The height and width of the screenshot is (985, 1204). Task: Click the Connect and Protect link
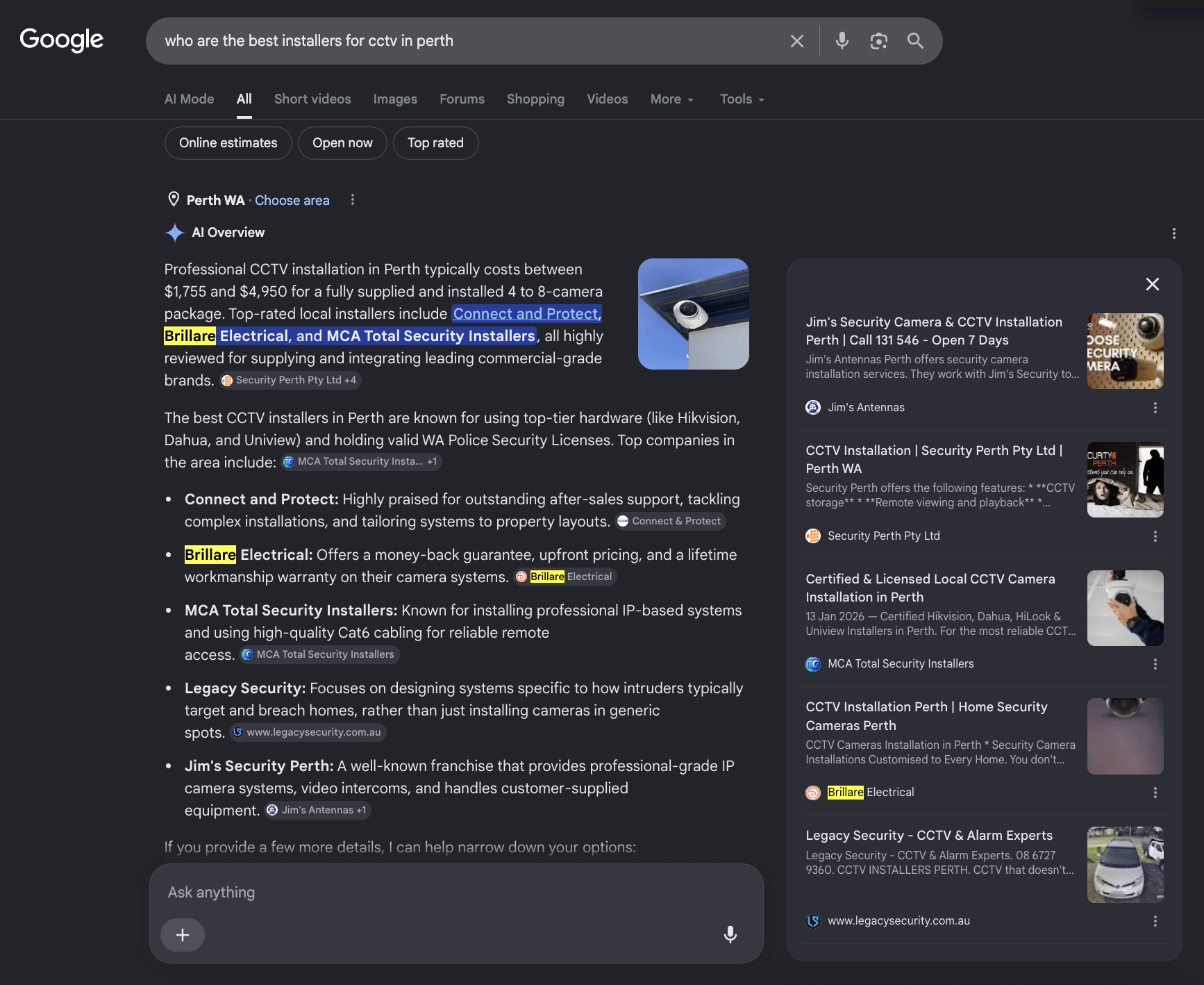527,314
